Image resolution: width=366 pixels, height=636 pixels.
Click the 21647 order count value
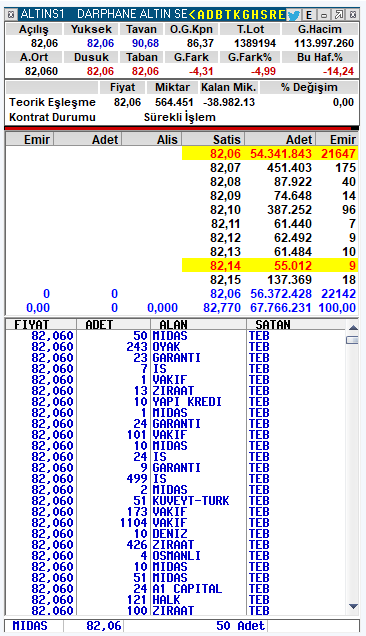point(338,154)
